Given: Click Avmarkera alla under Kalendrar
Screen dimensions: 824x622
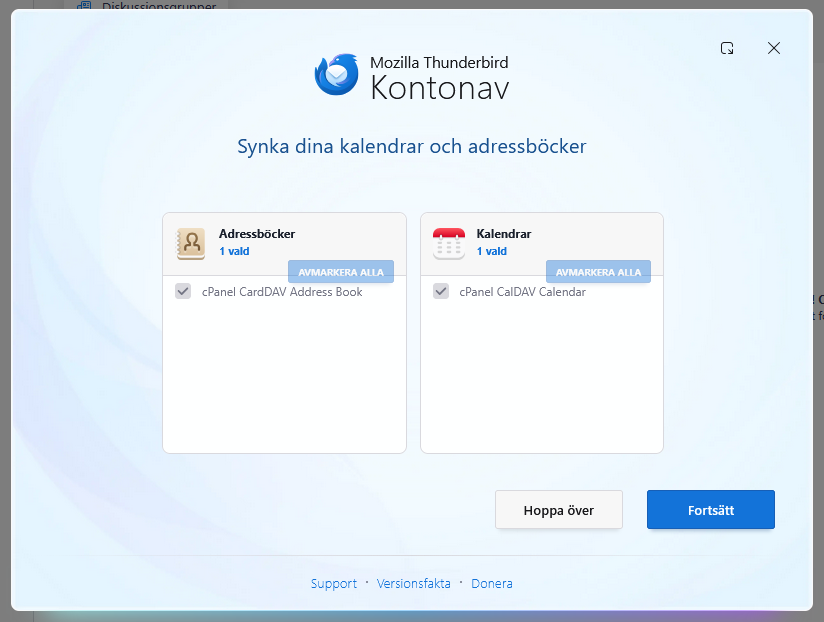Looking at the screenshot, I should pyautogui.click(x=598, y=272).
